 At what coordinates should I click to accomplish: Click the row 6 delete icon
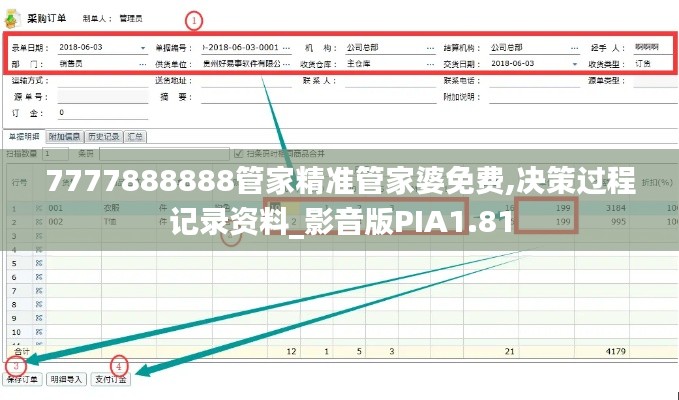[39, 277]
